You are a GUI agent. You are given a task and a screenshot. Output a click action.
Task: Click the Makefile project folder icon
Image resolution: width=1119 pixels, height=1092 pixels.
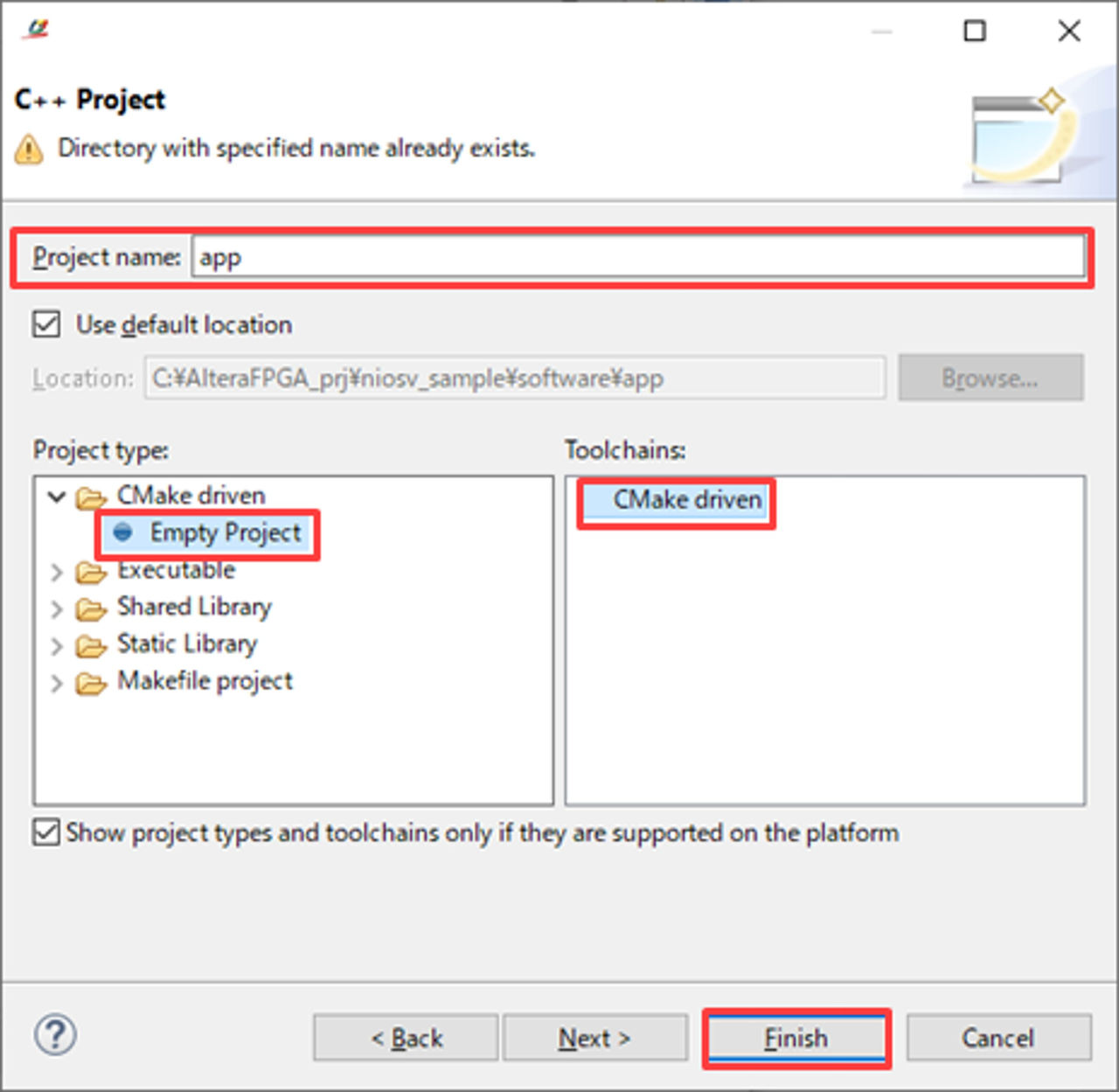click(x=91, y=684)
